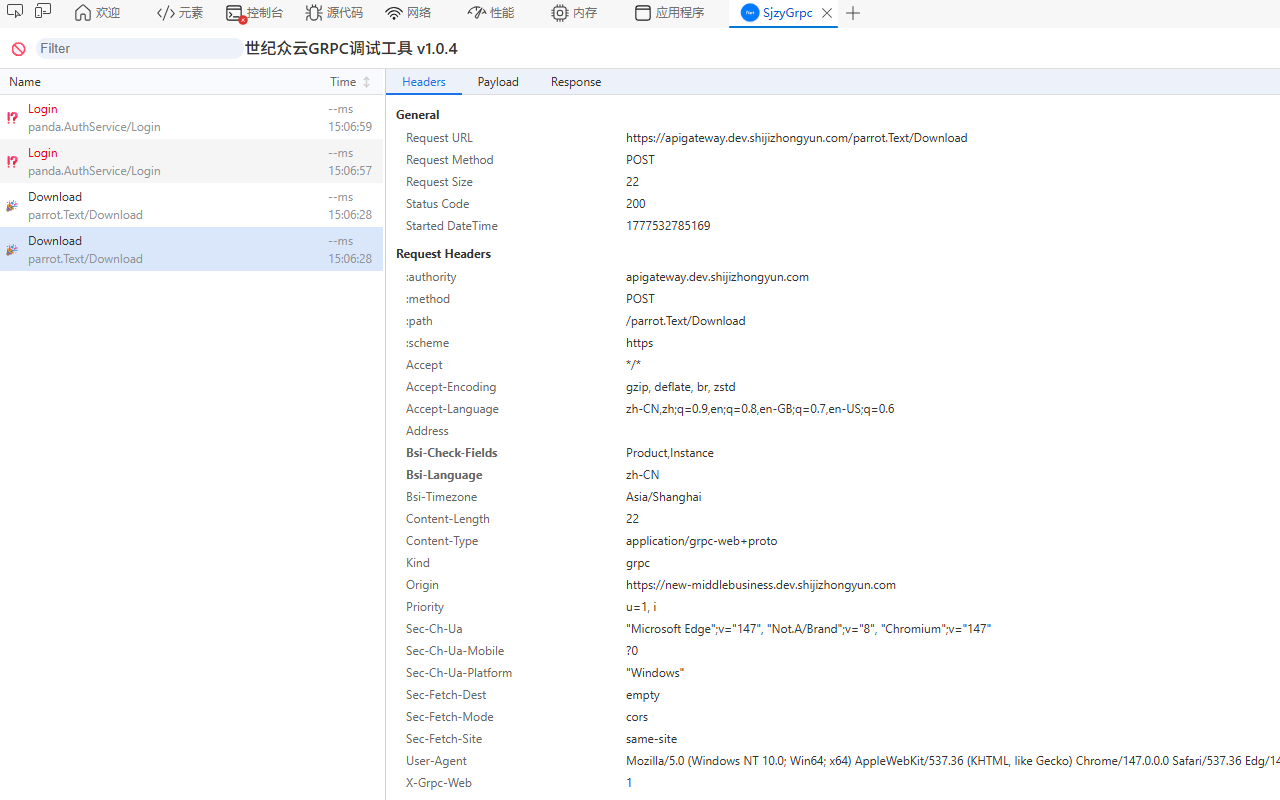Click the Kind value grpc

click(638, 563)
